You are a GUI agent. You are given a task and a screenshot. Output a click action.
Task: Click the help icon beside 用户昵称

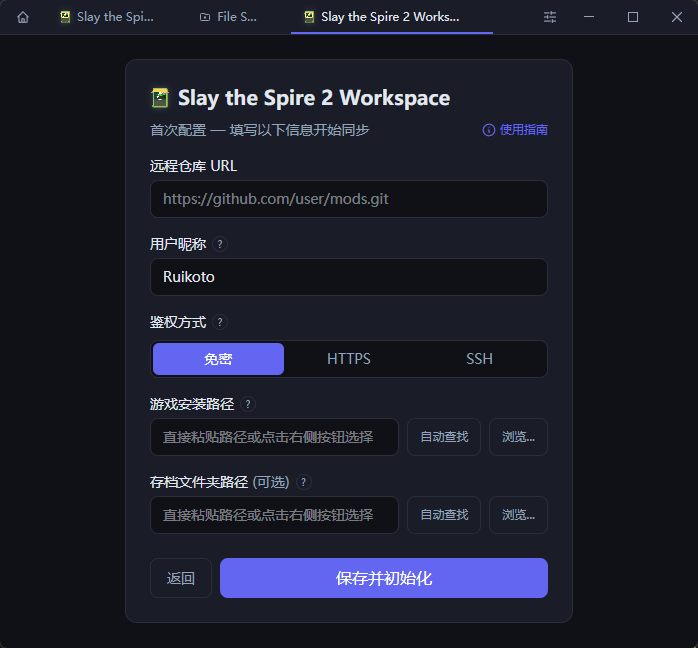[219, 244]
